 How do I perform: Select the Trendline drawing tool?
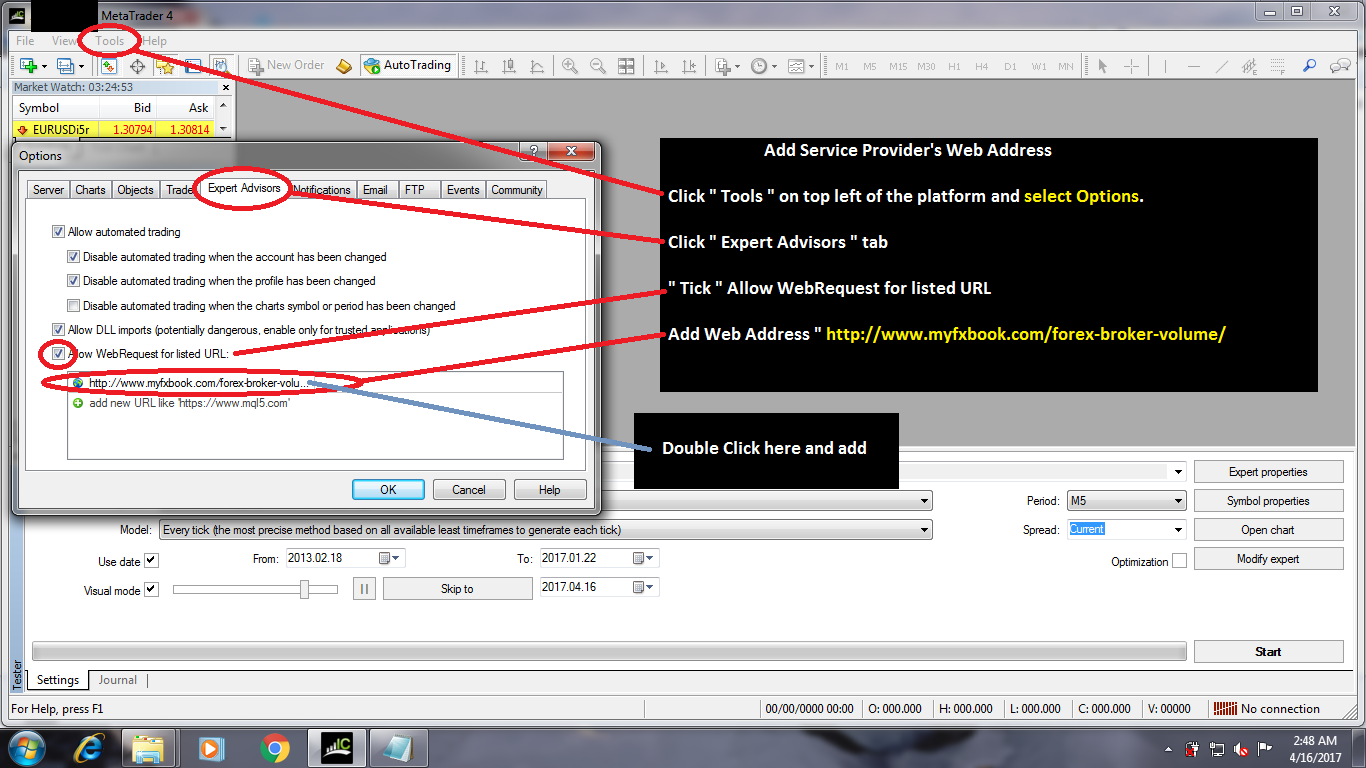[x=1221, y=66]
